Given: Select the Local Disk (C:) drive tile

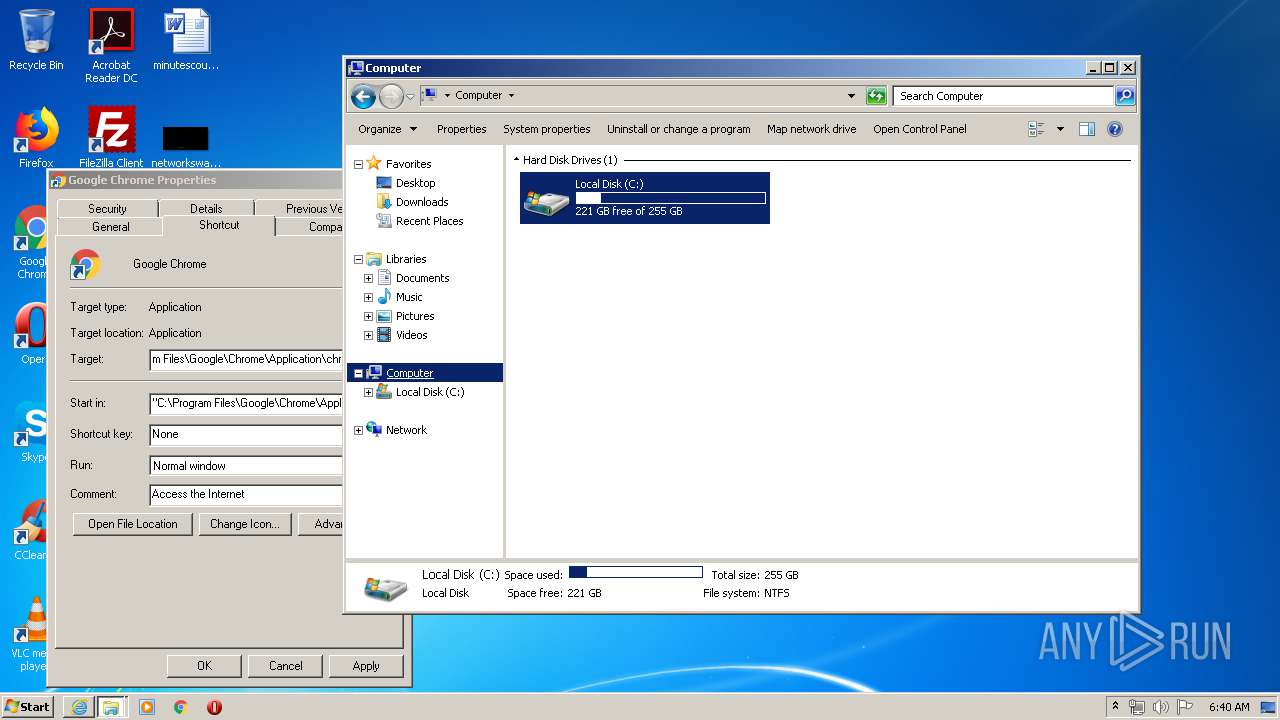Looking at the screenshot, I should [645, 198].
